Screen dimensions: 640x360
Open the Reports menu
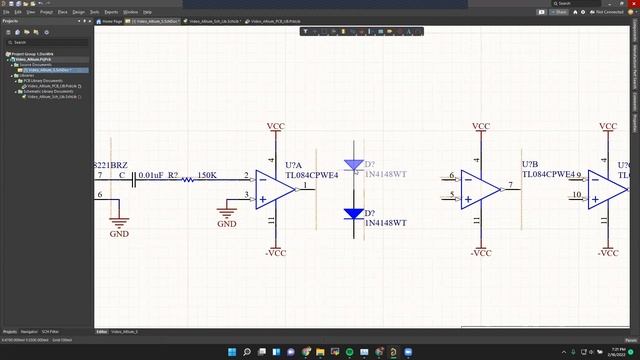pyautogui.click(x=111, y=12)
